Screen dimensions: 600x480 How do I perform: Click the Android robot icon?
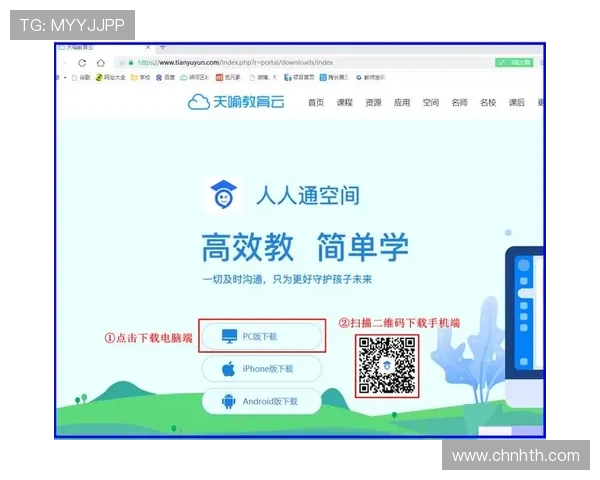[x=229, y=402]
